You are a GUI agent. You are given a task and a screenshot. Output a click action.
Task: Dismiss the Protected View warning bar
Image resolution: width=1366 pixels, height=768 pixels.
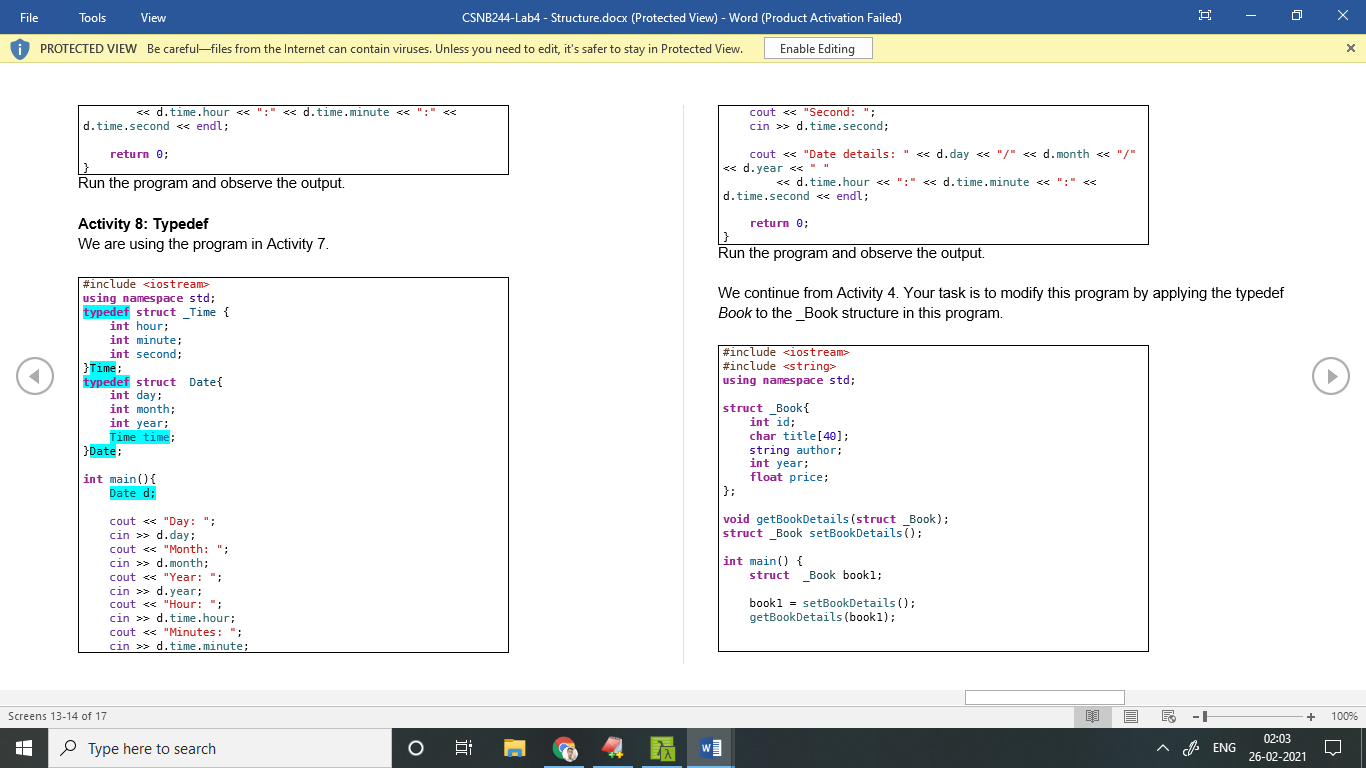1350,47
